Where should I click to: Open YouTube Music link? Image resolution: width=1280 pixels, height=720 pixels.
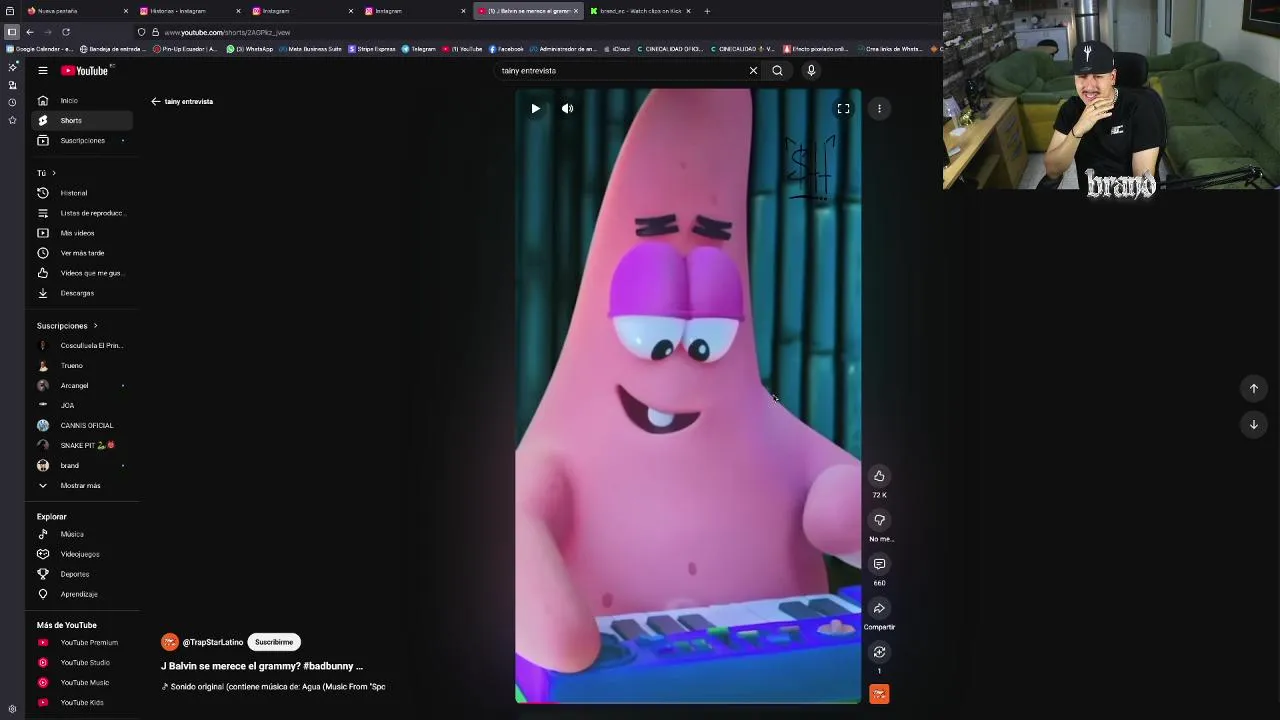pos(80,682)
